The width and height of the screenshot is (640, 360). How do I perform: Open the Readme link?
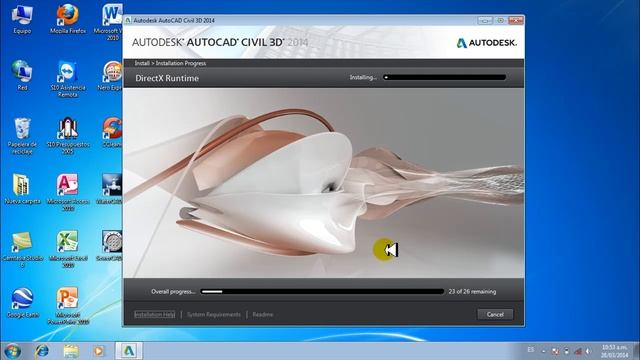pos(263,314)
